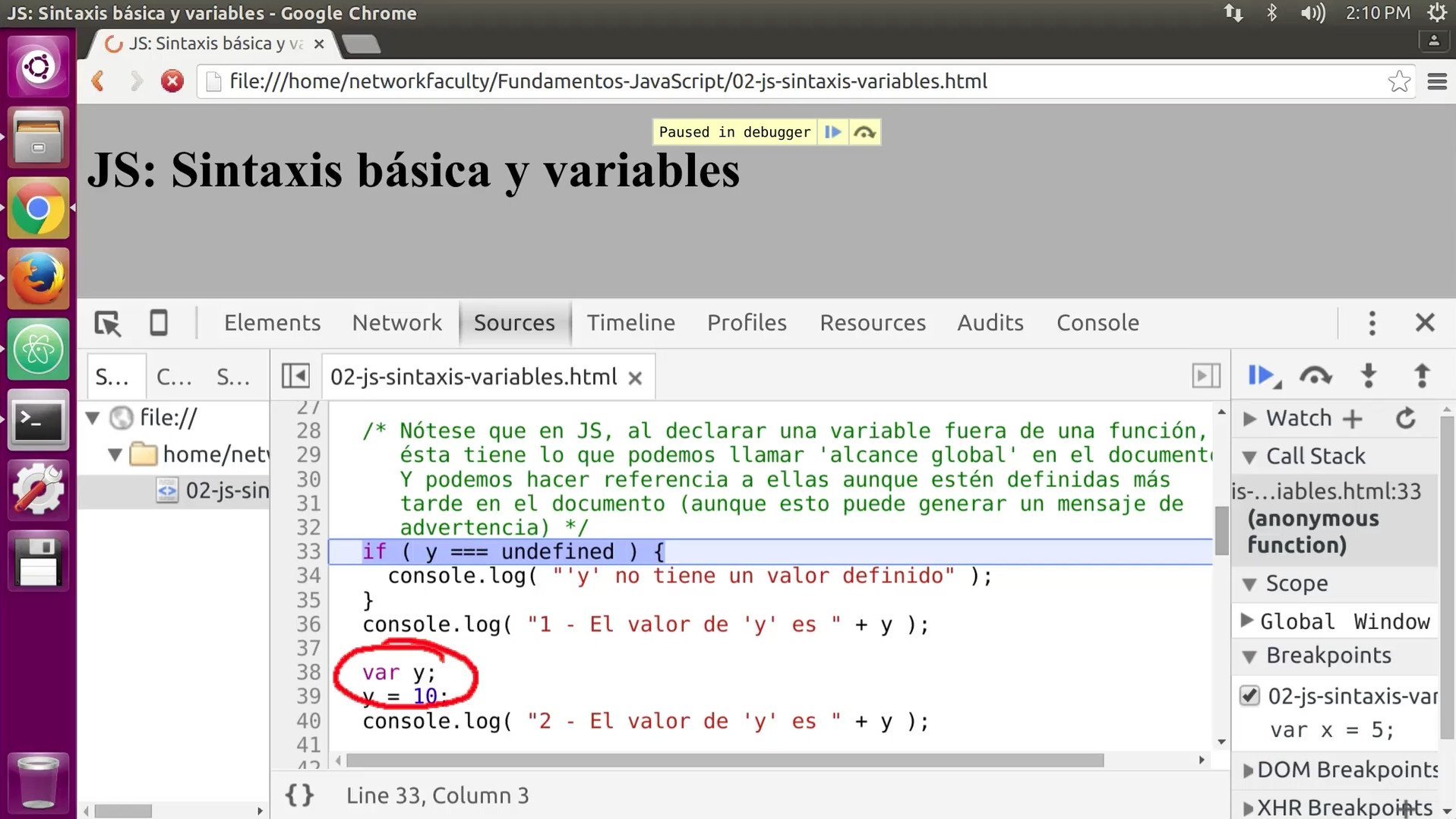This screenshot has height=819, width=1456.
Task: Open System Settings tool from launcher
Action: 38,490
